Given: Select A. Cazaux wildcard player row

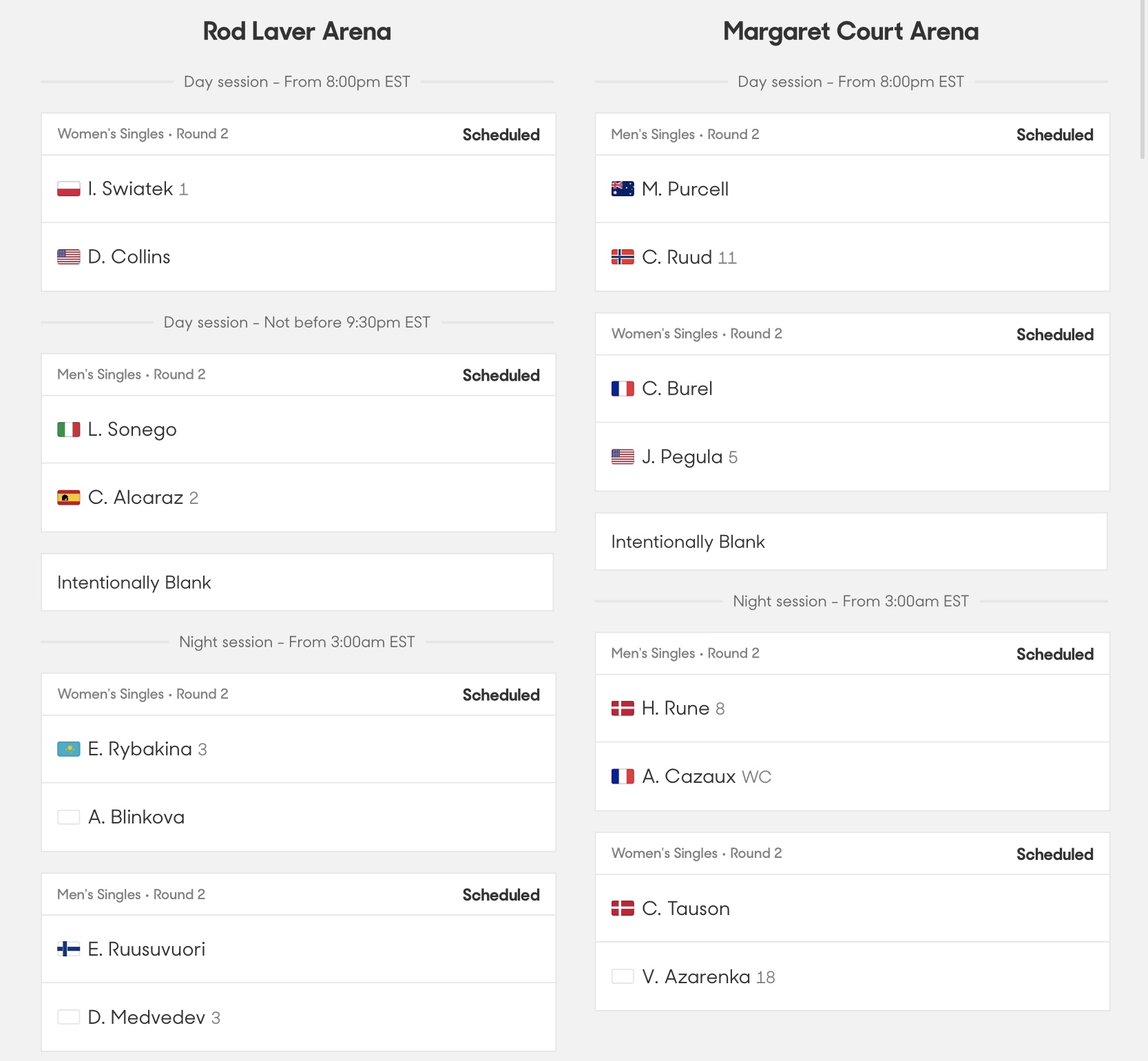Looking at the screenshot, I should [852, 776].
